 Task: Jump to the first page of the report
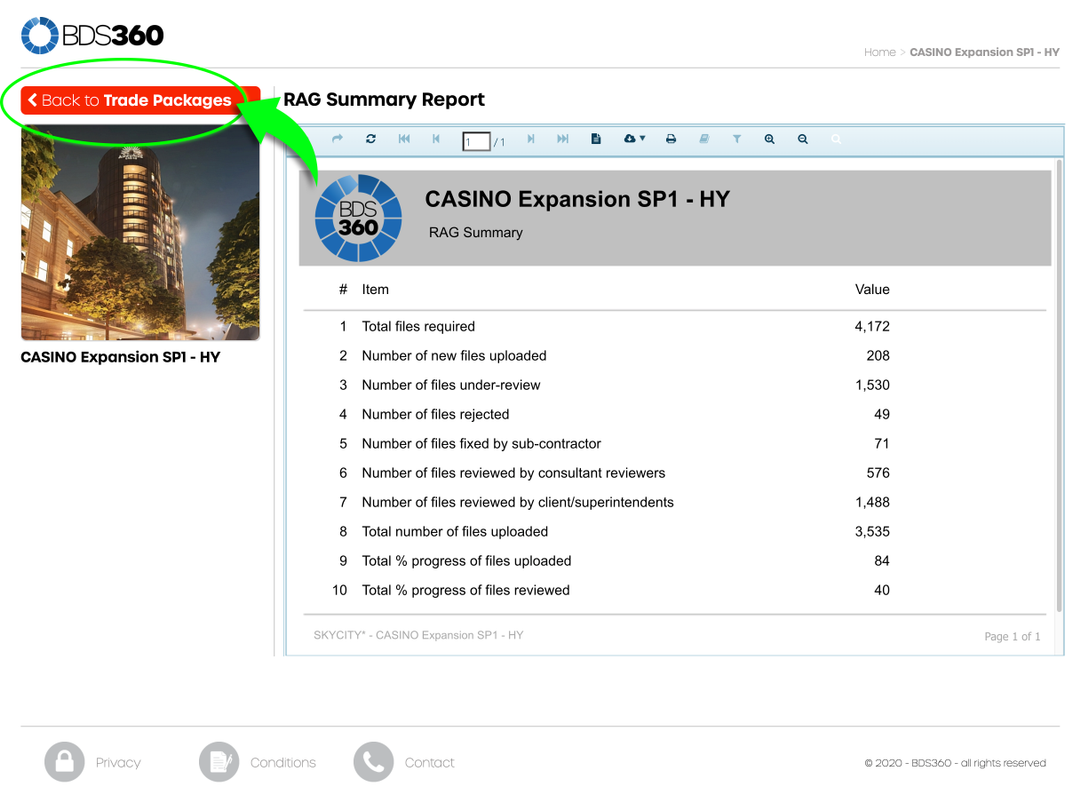[x=404, y=140]
